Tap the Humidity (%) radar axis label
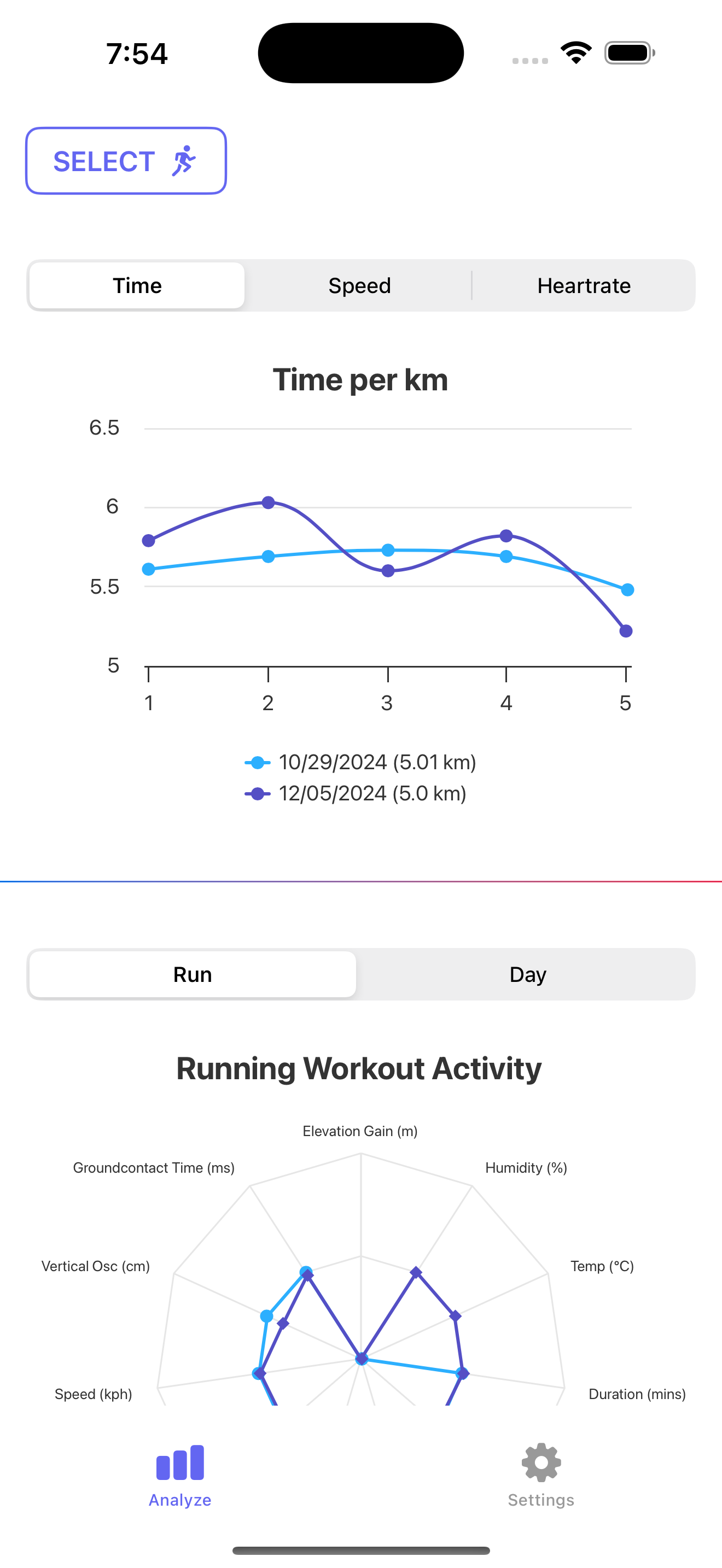Viewport: 722px width, 1568px height. coord(526,1167)
